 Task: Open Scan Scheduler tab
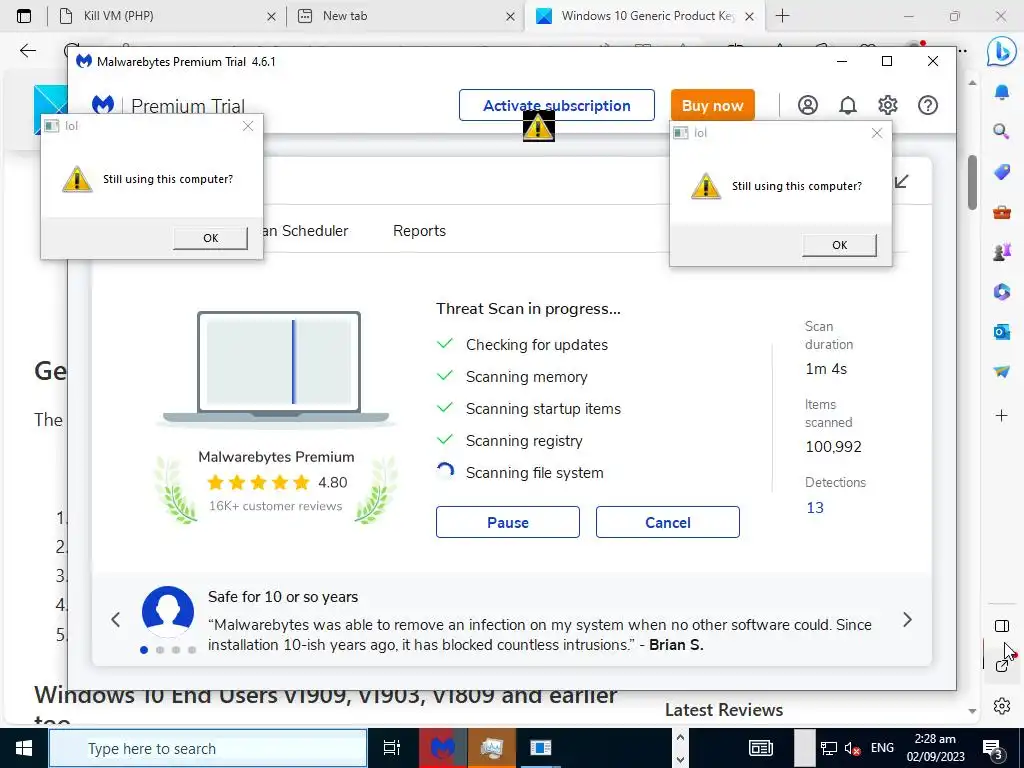[x=306, y=231]
